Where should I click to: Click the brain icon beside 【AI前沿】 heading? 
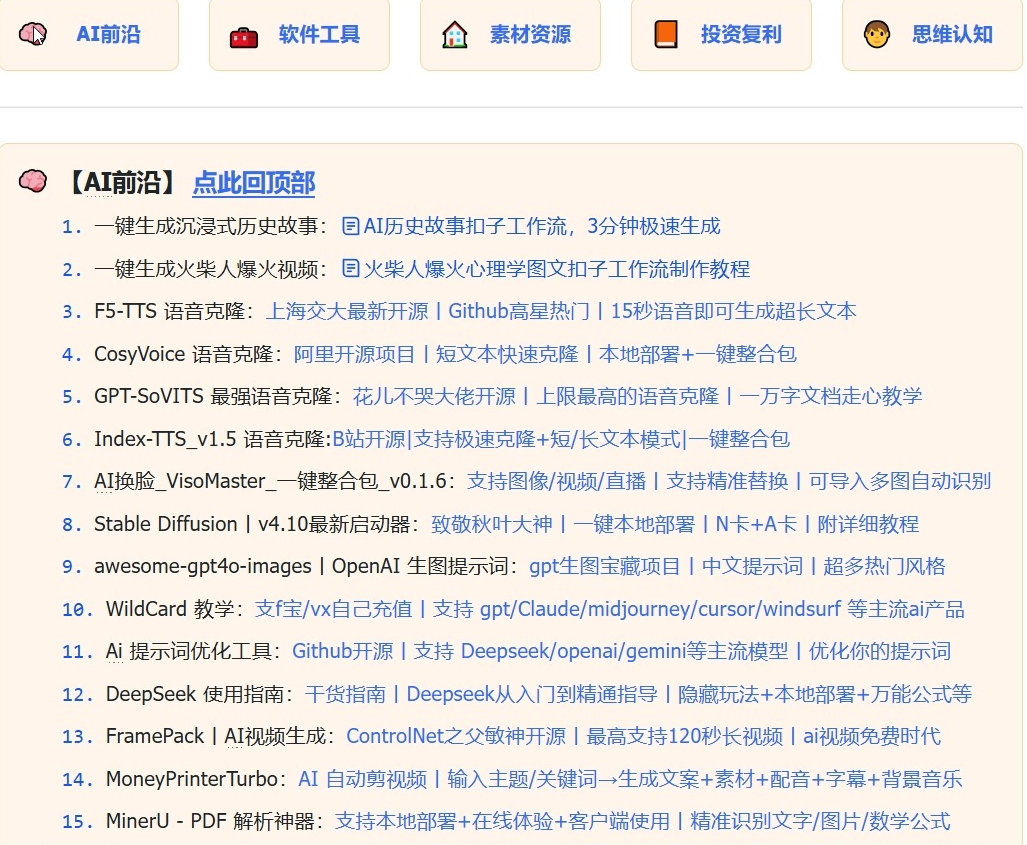point(33,182)
